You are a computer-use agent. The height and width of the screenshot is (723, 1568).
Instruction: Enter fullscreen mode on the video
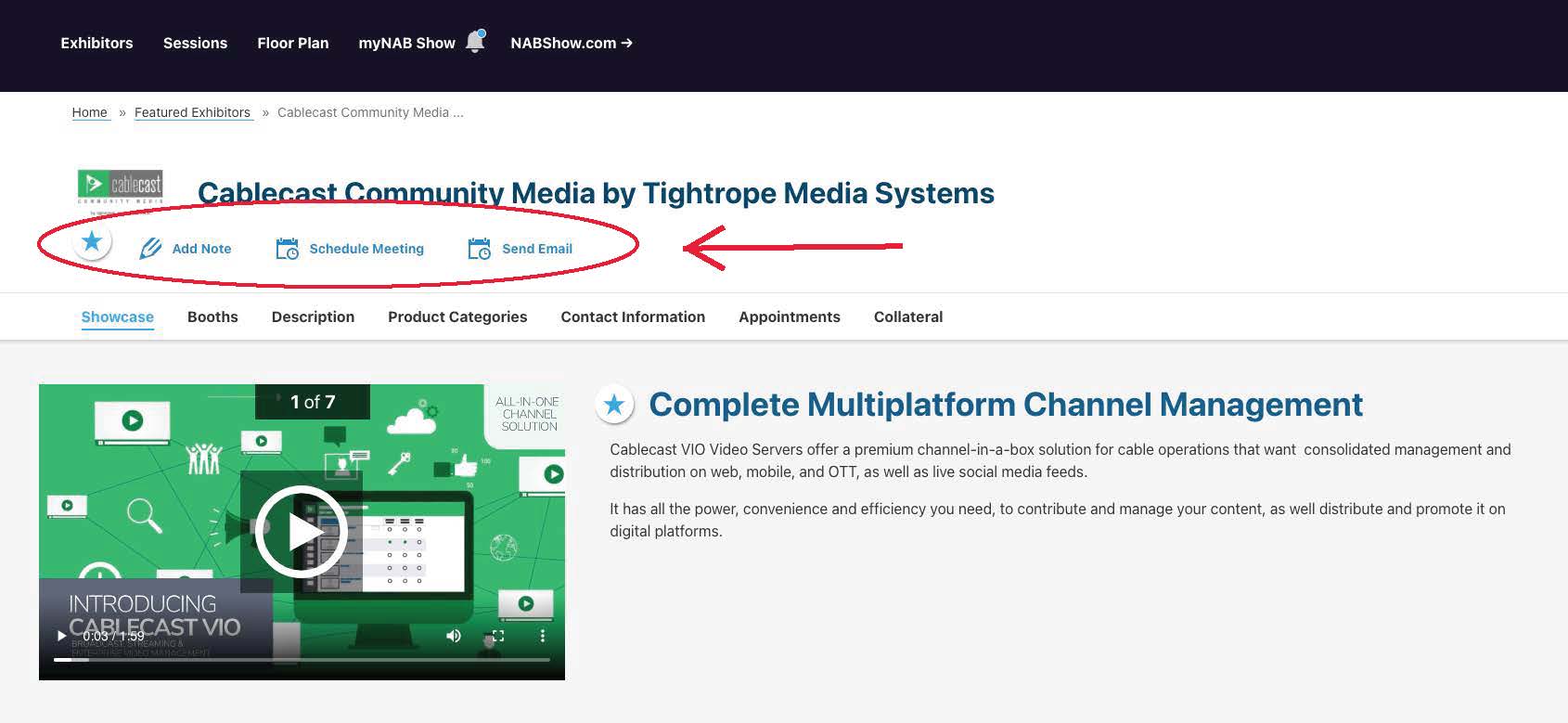498,636
